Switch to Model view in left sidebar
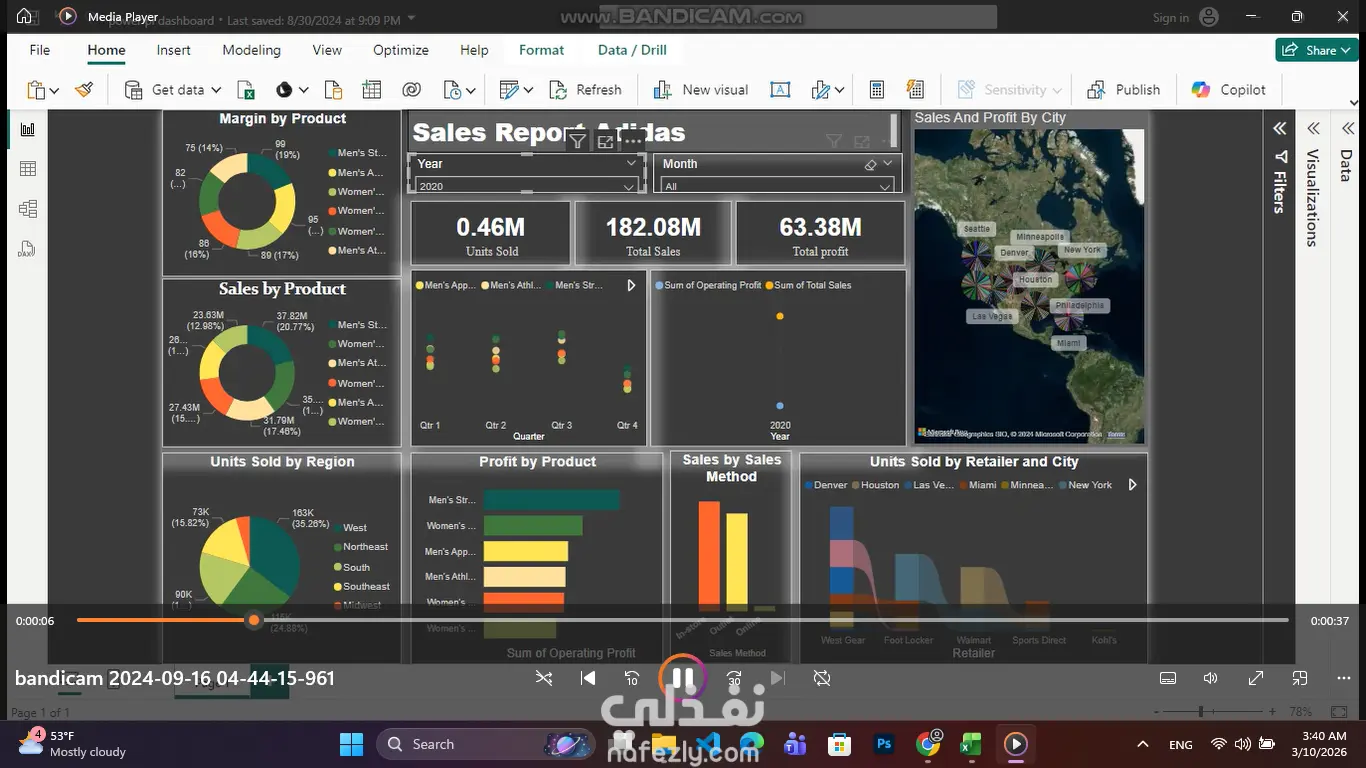 (28, 209)
